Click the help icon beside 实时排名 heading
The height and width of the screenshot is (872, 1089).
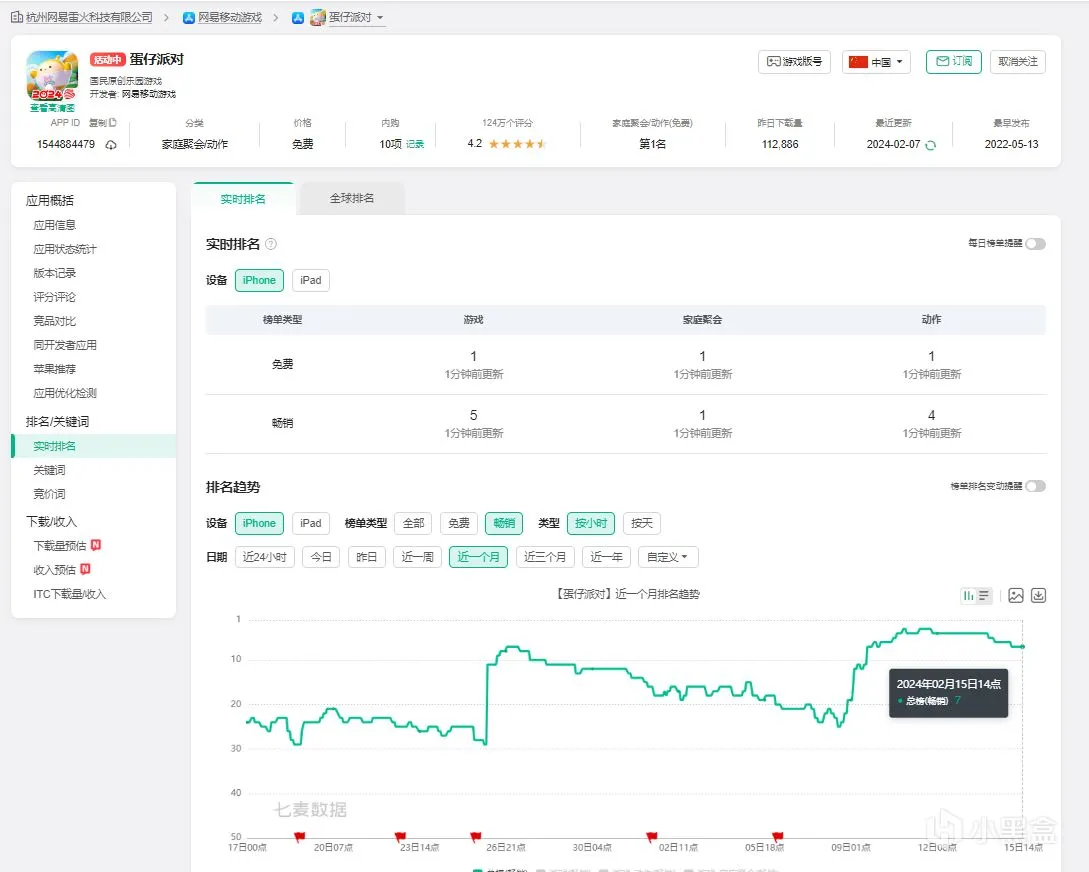pyautogui.click(x=271, y=244)
